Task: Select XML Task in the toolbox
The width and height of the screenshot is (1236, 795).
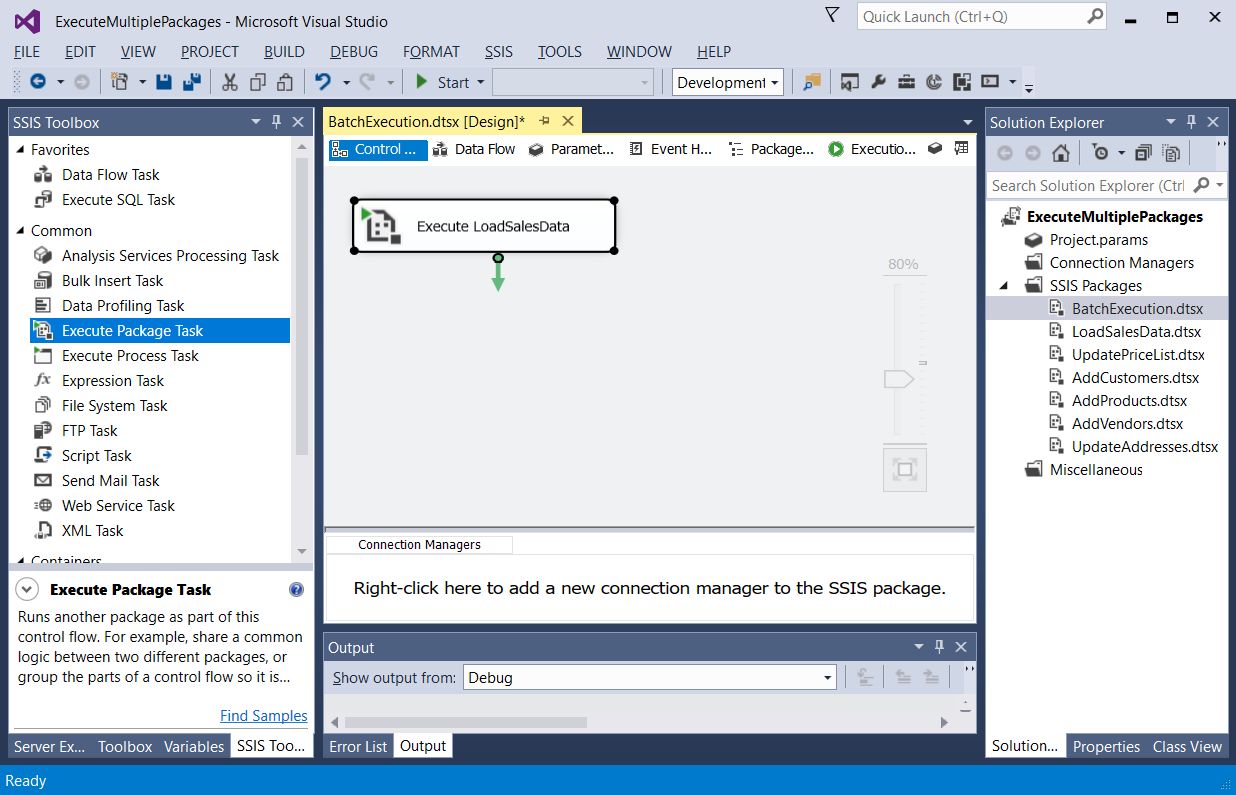Action: click(92, 530)
